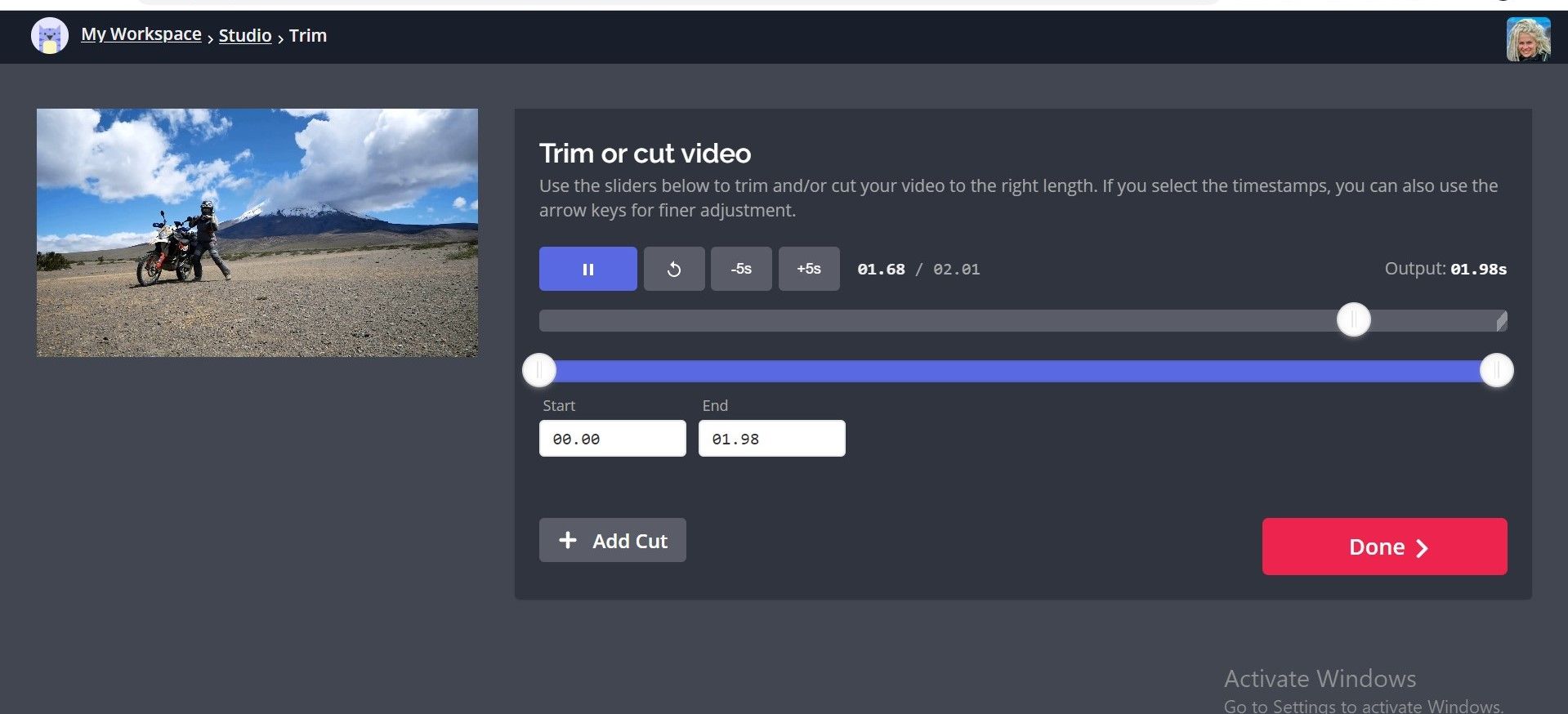Skip forward with the +5s button

coord(809,269)
